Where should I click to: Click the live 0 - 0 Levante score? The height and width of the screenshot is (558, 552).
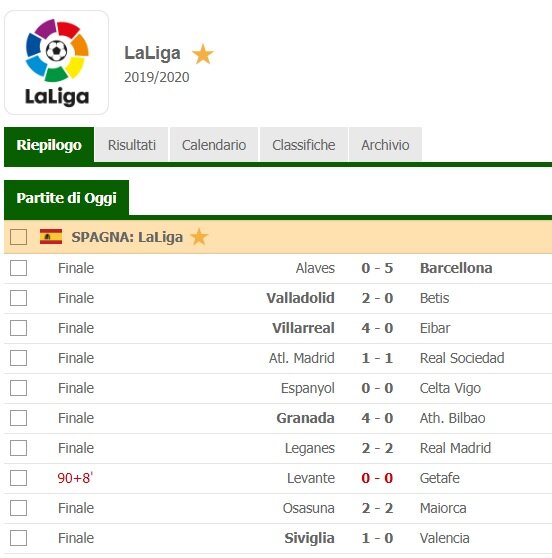pos(377,478)
